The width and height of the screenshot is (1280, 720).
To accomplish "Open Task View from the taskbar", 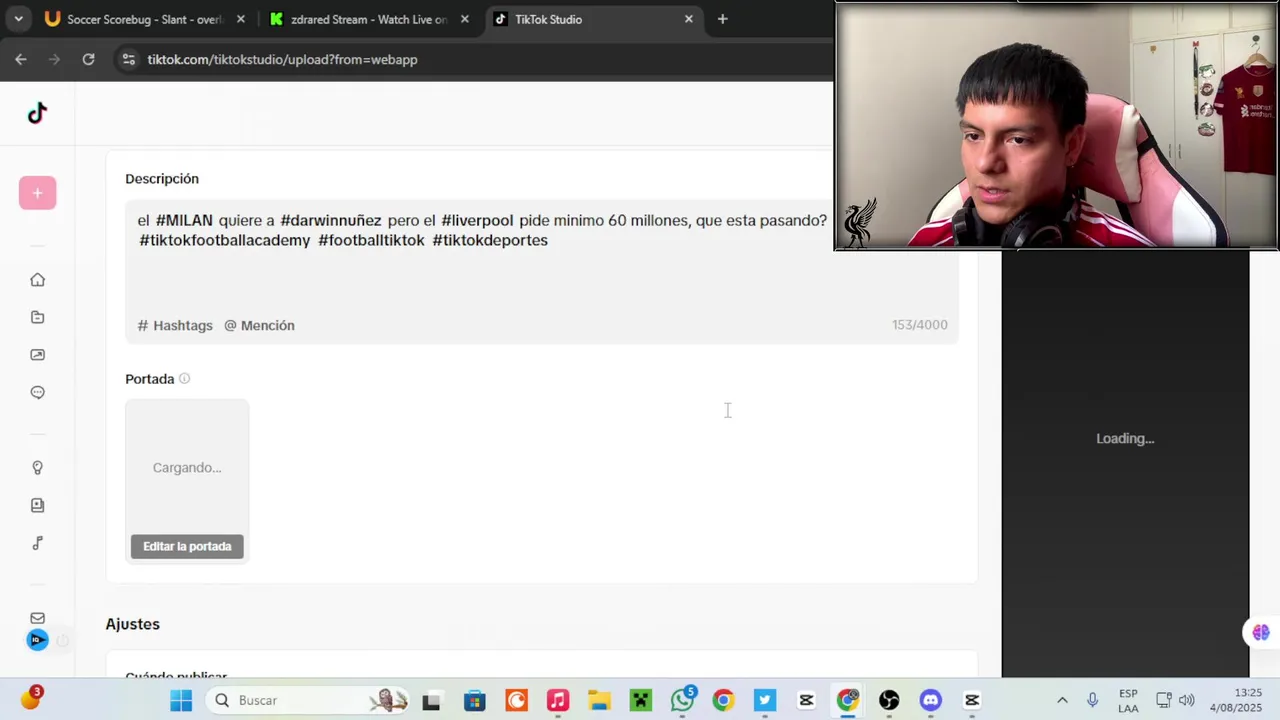I will pyautogui.click(x=431, y=700).
